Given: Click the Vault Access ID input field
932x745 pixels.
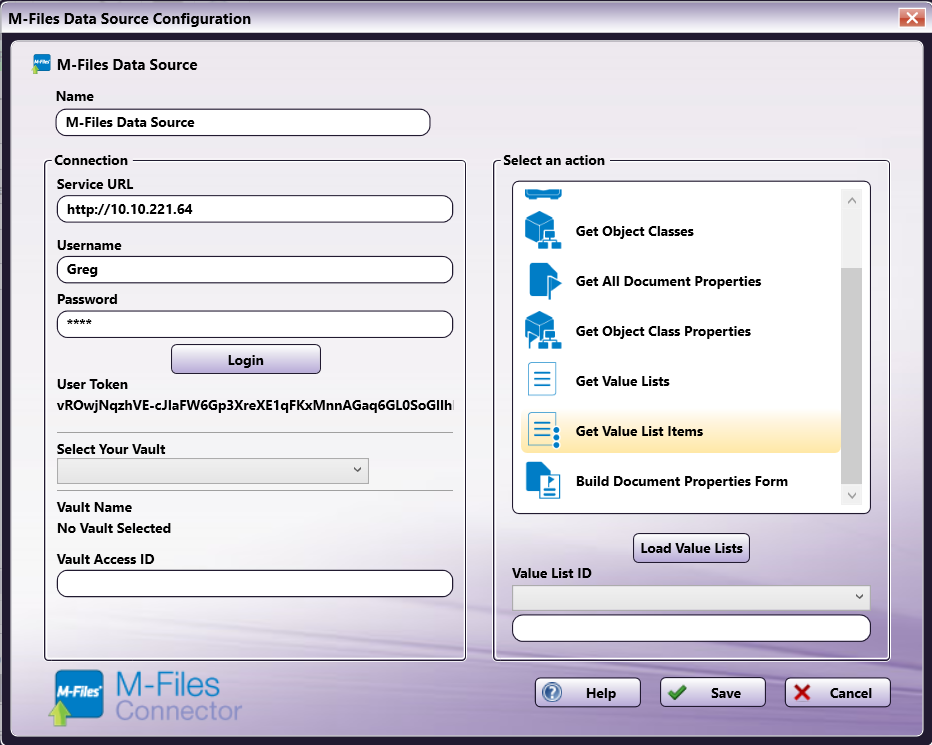Looking at the screenshot, I should point(254,583).
